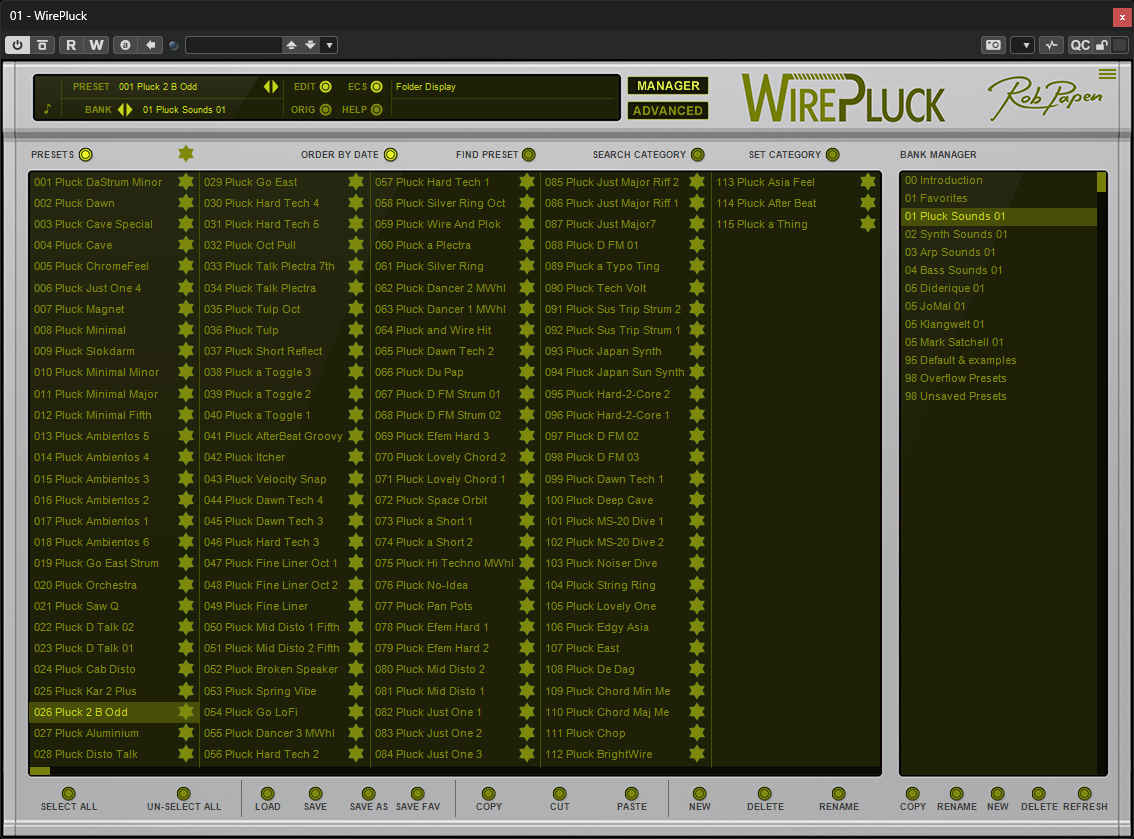Image resolution: width=1134 pixels, height=839 pixels.
Task: Click the preset previous/next arrows
Action: tap(270, 87)
